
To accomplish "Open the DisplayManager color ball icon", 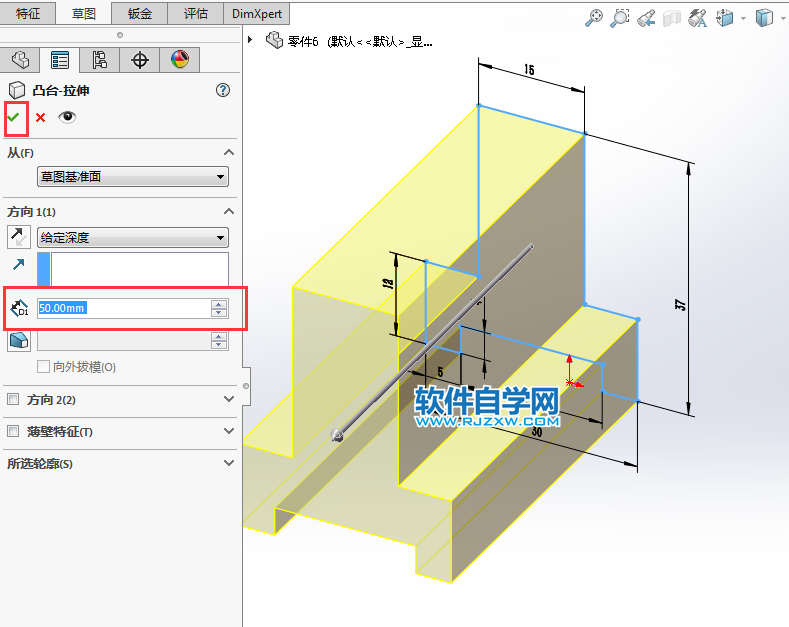I will (x=180, y=60).
